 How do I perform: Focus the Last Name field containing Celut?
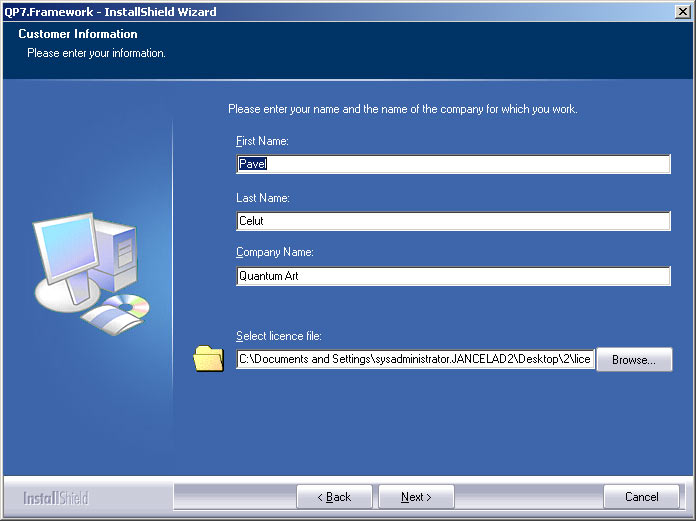click(x=453, y=221)
